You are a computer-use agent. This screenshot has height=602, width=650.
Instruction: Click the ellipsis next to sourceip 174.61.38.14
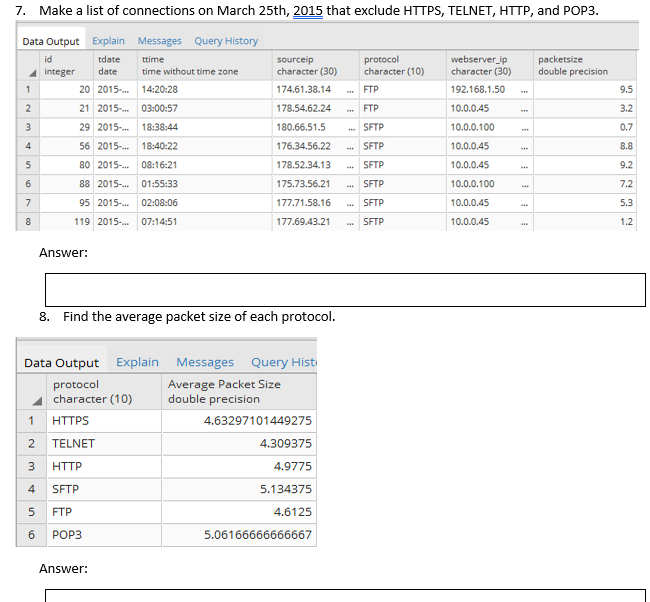tap(350, 90)
